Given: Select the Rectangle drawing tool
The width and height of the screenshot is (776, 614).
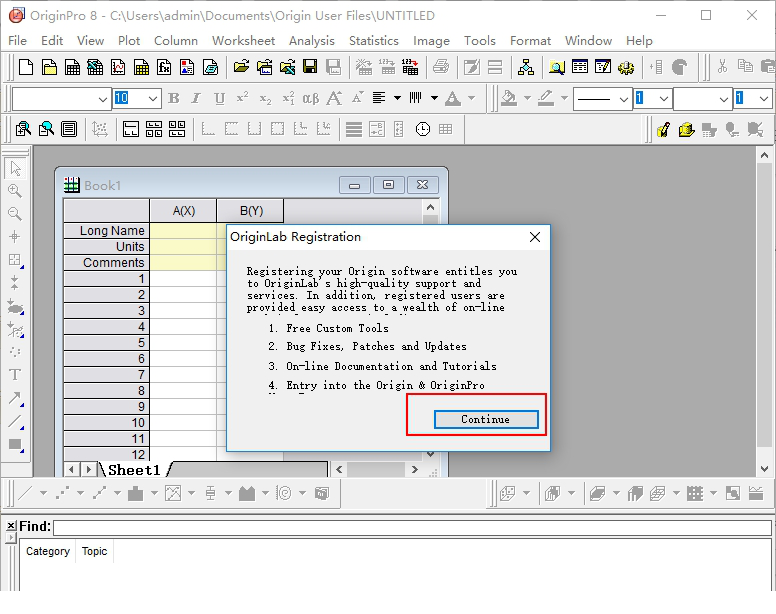Looking at the screenshot, I should click(x=15, y=444).
